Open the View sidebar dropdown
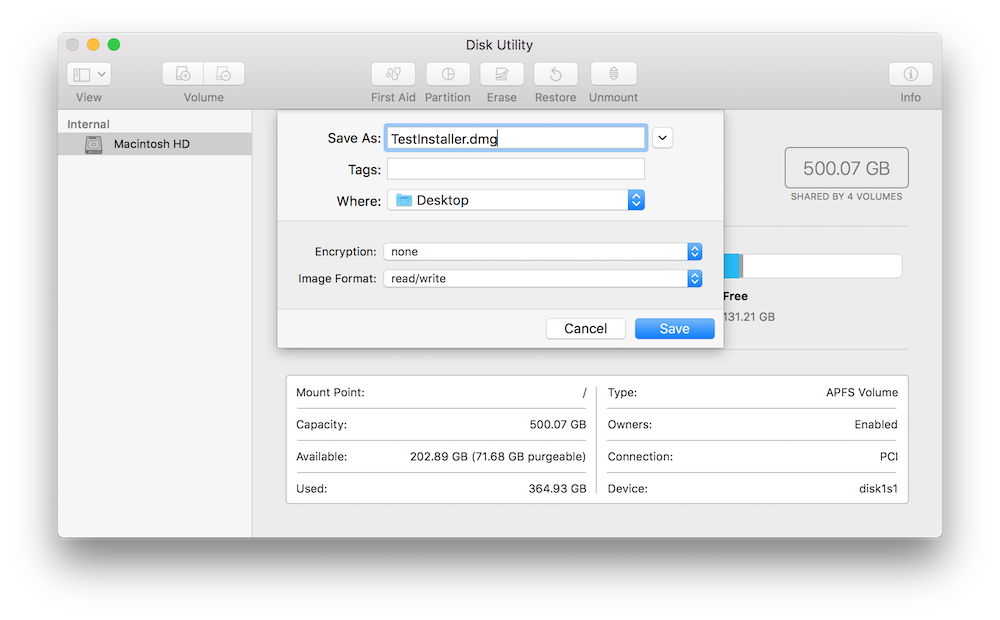Image resolution: width=1000 pixels, height=620 pixels. [x=89, y=74]
